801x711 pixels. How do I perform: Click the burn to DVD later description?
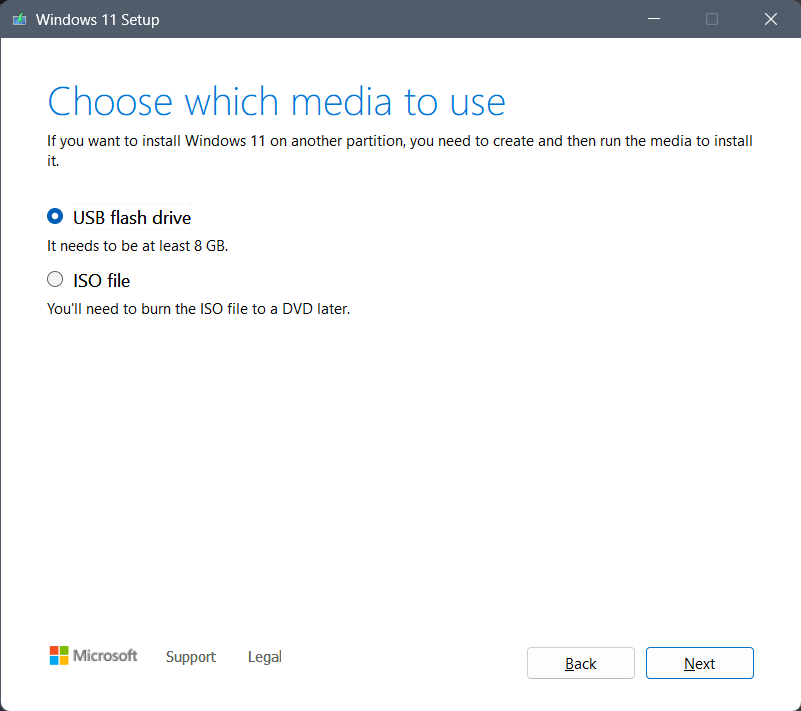coord(200,308)
